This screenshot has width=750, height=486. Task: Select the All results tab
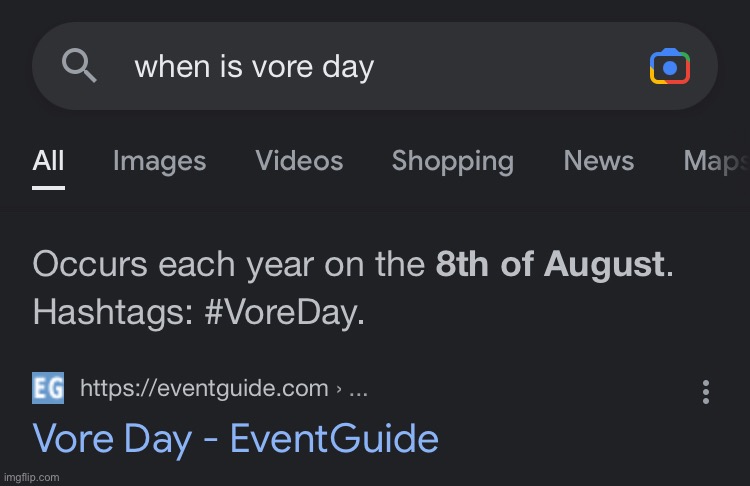48,161
